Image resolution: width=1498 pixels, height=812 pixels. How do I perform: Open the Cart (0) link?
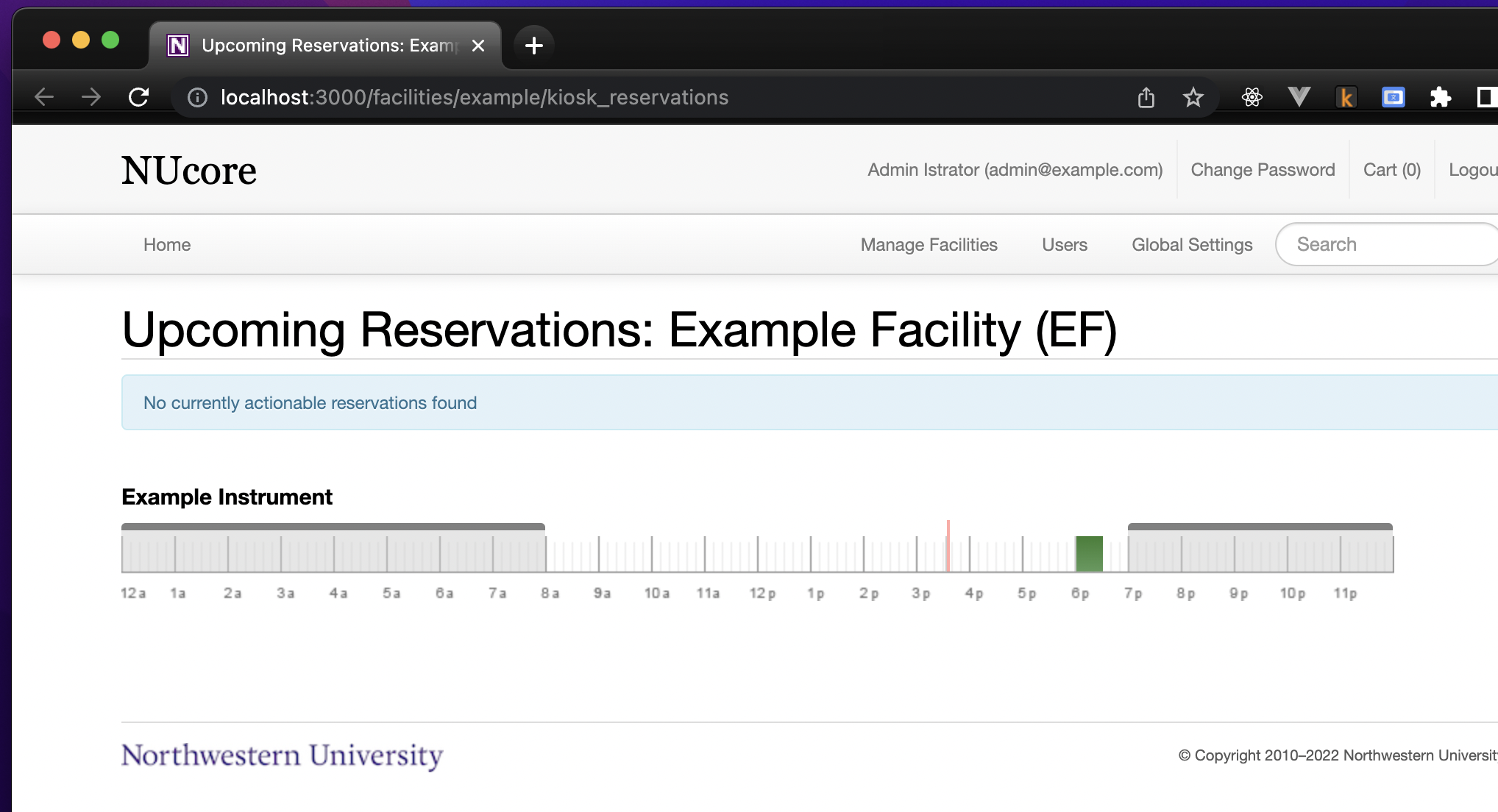[x=1391, y=170]
